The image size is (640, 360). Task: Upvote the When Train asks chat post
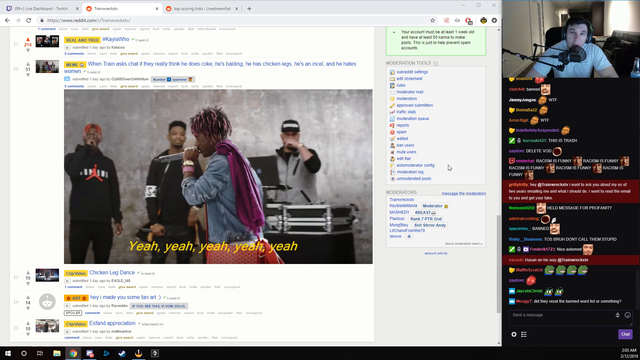point(28,64)
